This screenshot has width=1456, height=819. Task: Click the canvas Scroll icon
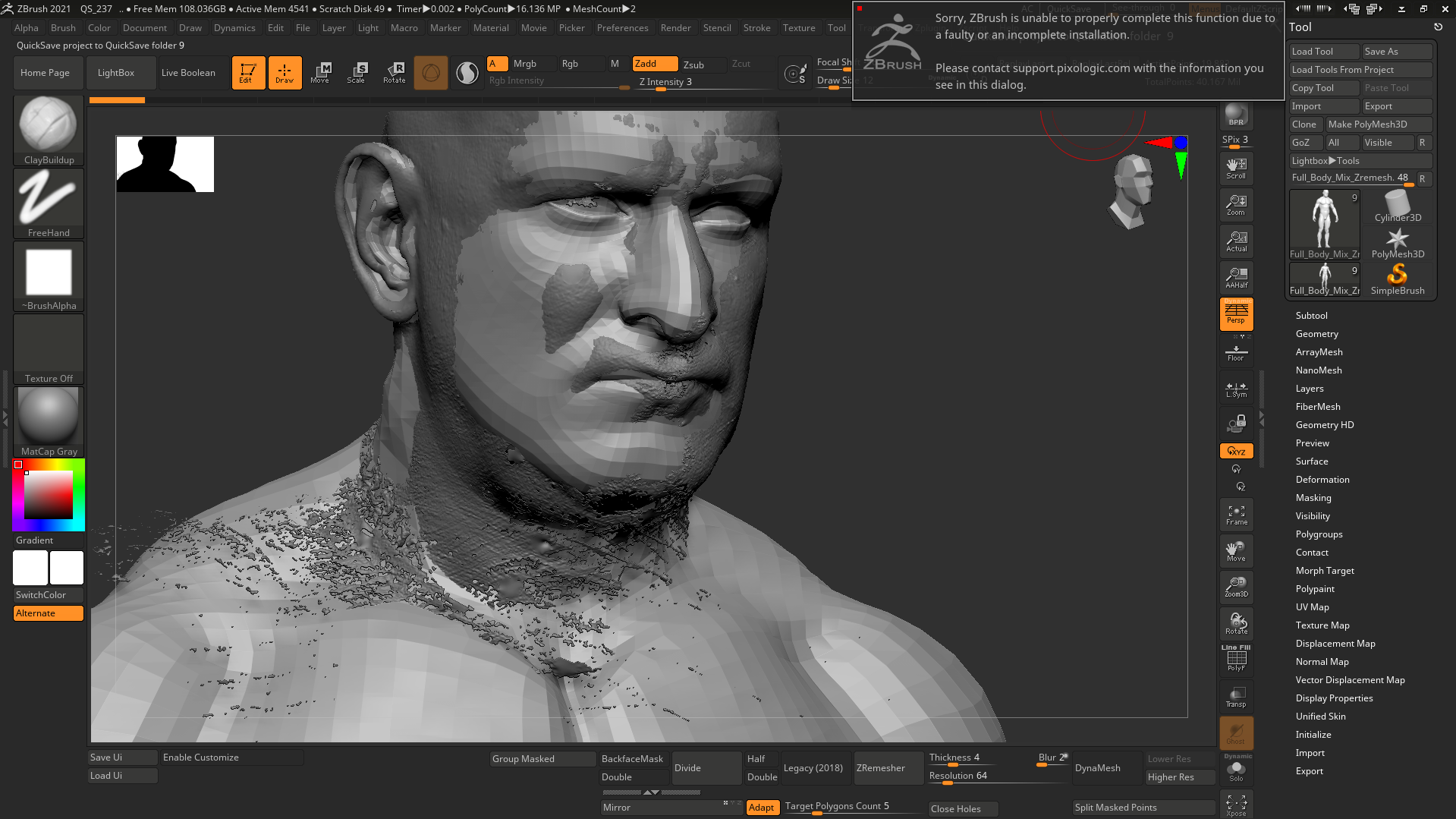coord(1236,169)
